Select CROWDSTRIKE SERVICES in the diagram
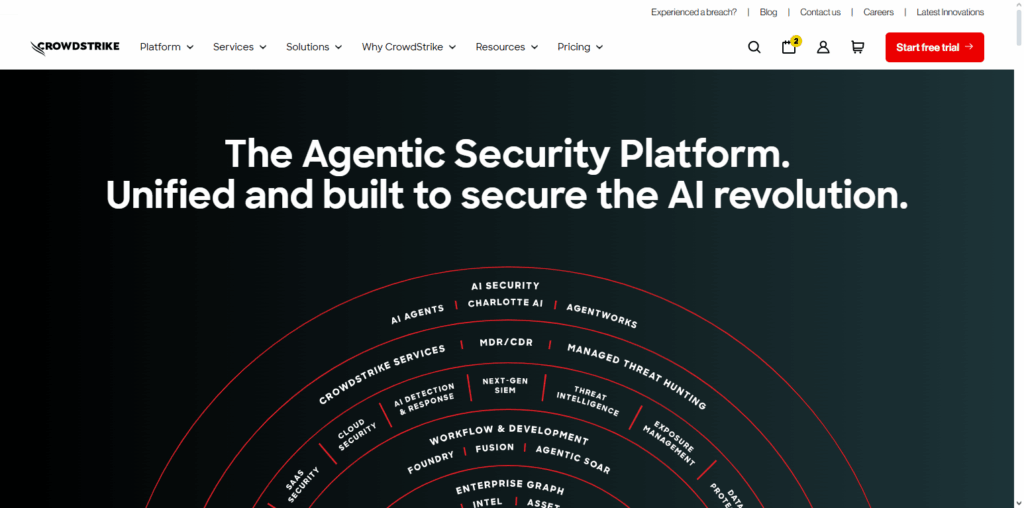Viewport: 1024px width, 508px height. 382,374
